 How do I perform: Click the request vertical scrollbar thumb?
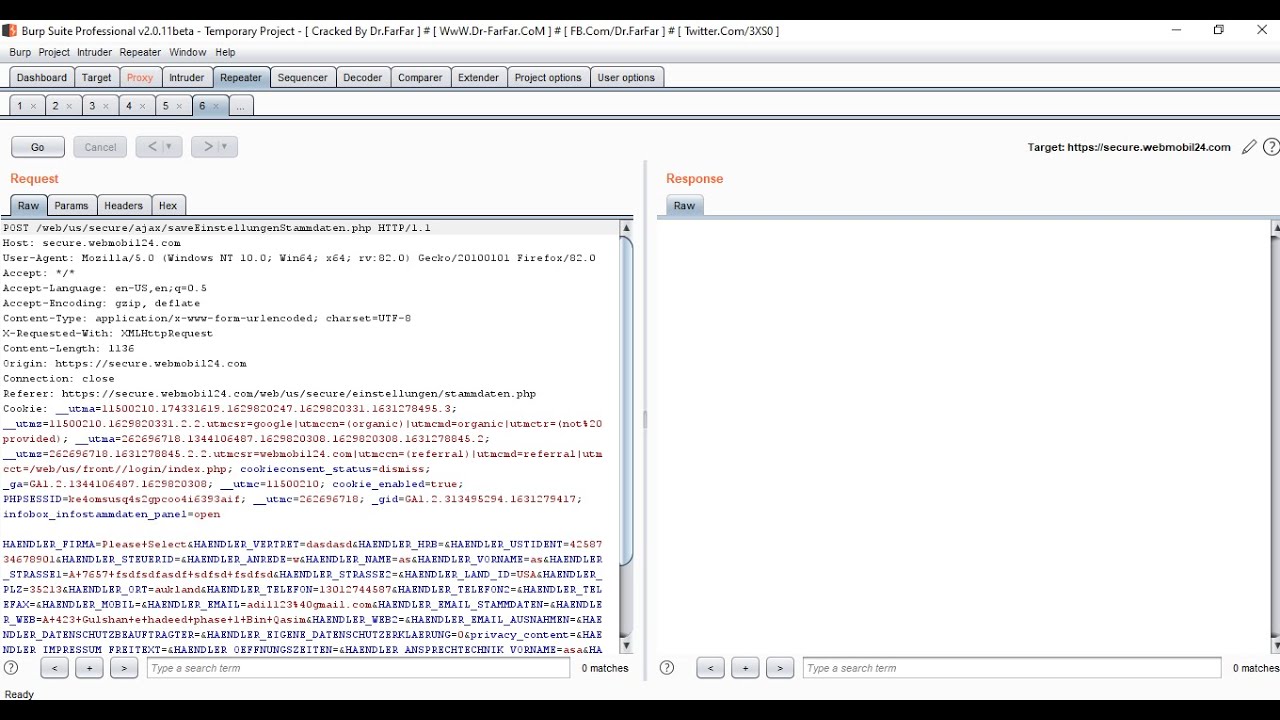pyautogui.click(x=627, y=402)
